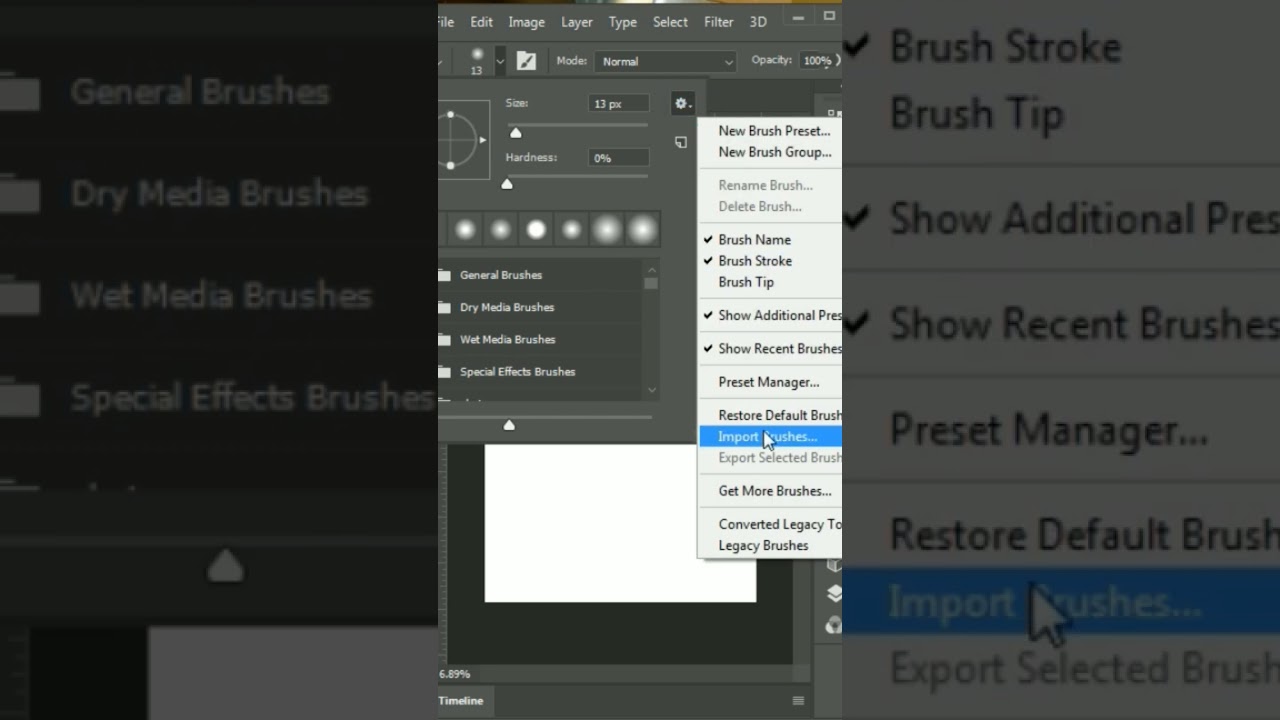The height and width of the screenshot is (720, 1280).
Task: Open the brush panel gear menu
Action: [683, 103]
